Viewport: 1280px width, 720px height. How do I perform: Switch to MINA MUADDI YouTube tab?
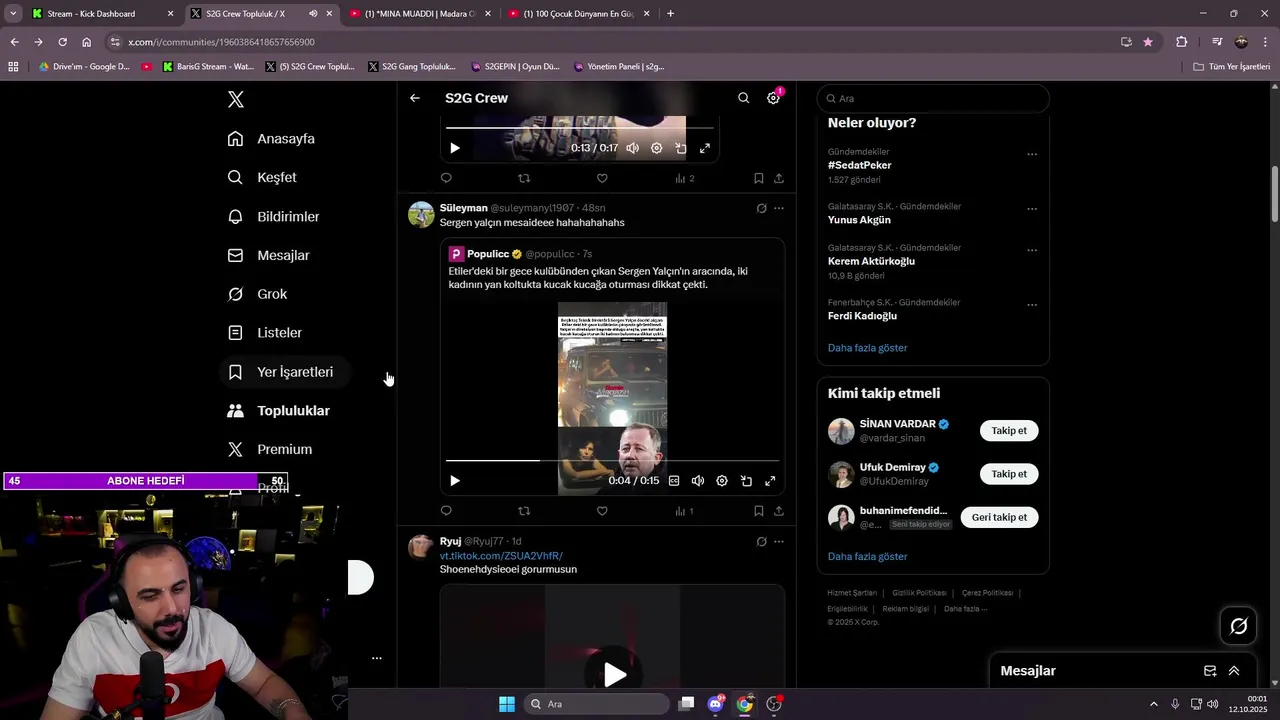(x=420, y=14)
